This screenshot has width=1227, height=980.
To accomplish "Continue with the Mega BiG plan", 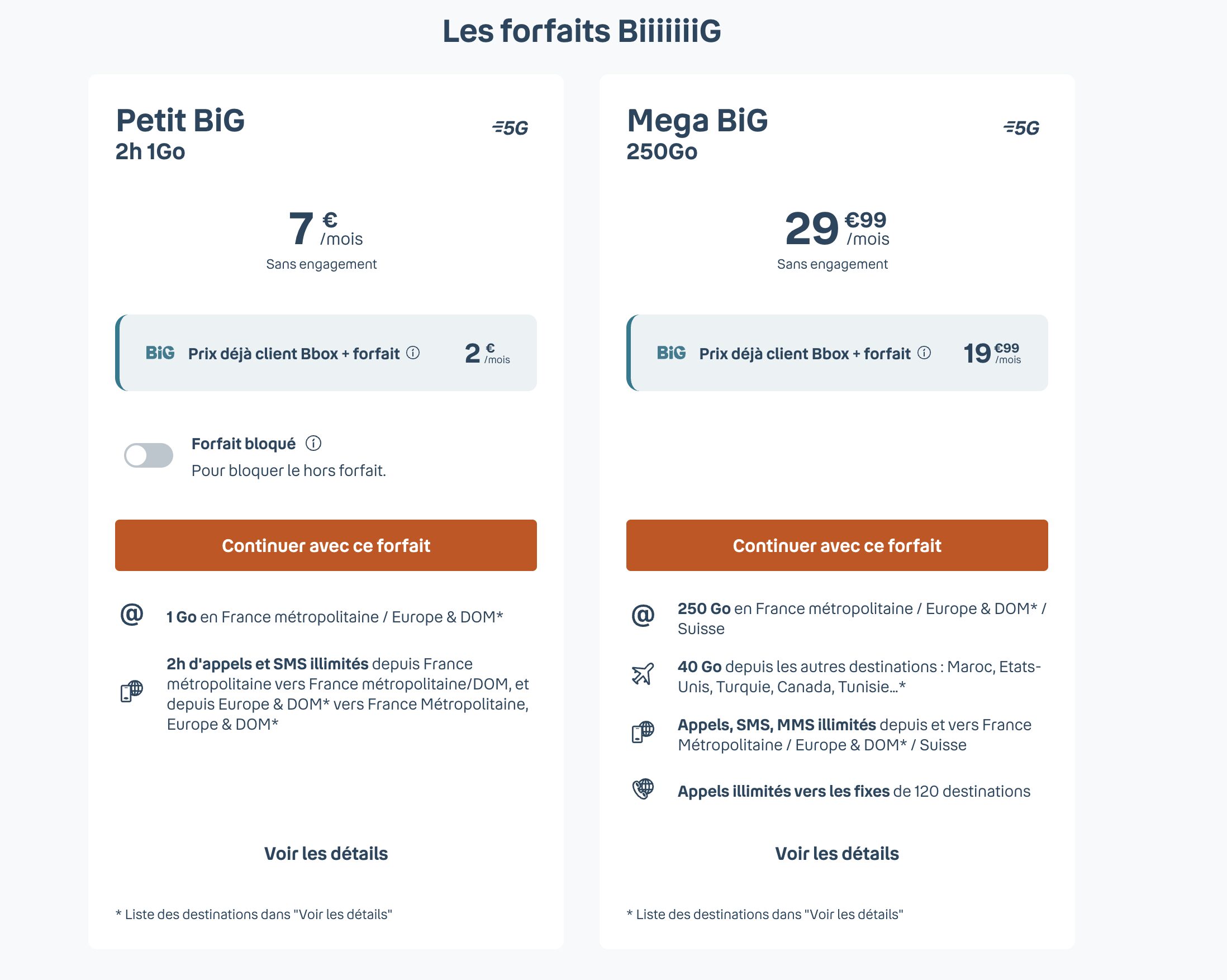I will (x=836, y=545).
